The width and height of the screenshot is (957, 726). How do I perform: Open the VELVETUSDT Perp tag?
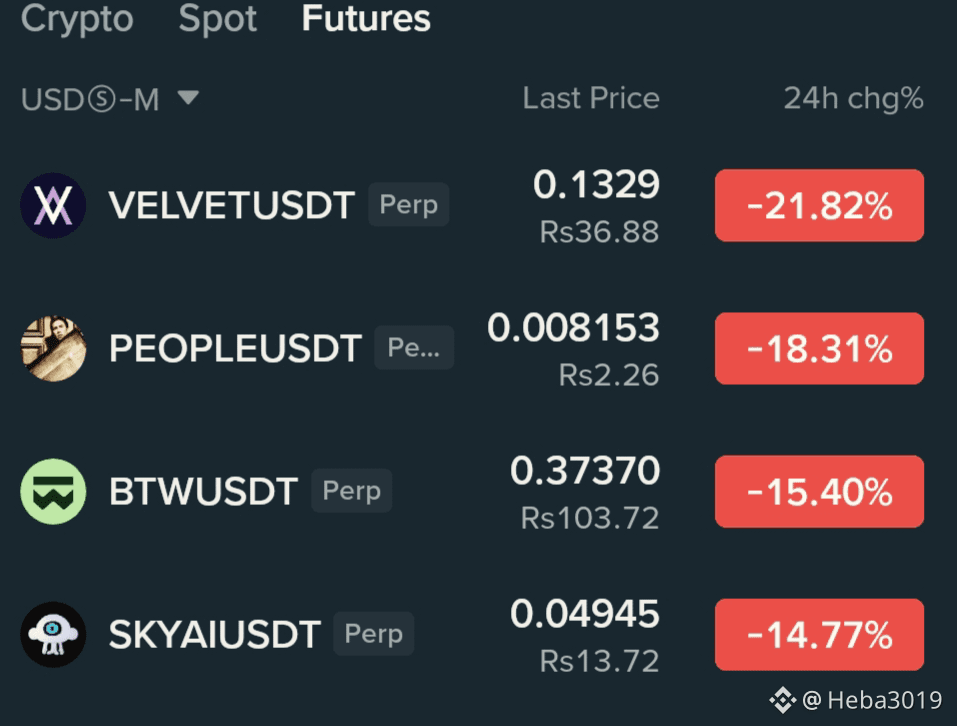click(408, 204)
